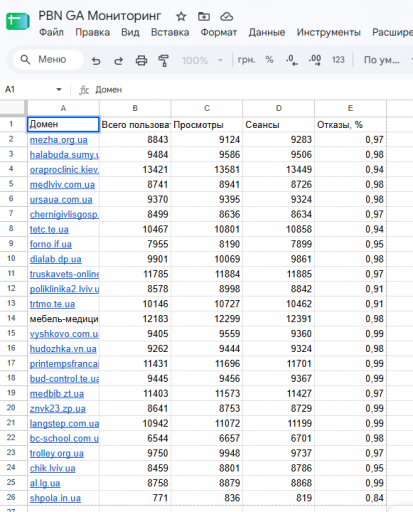Increase the number of decimal places

click(315, 60)
